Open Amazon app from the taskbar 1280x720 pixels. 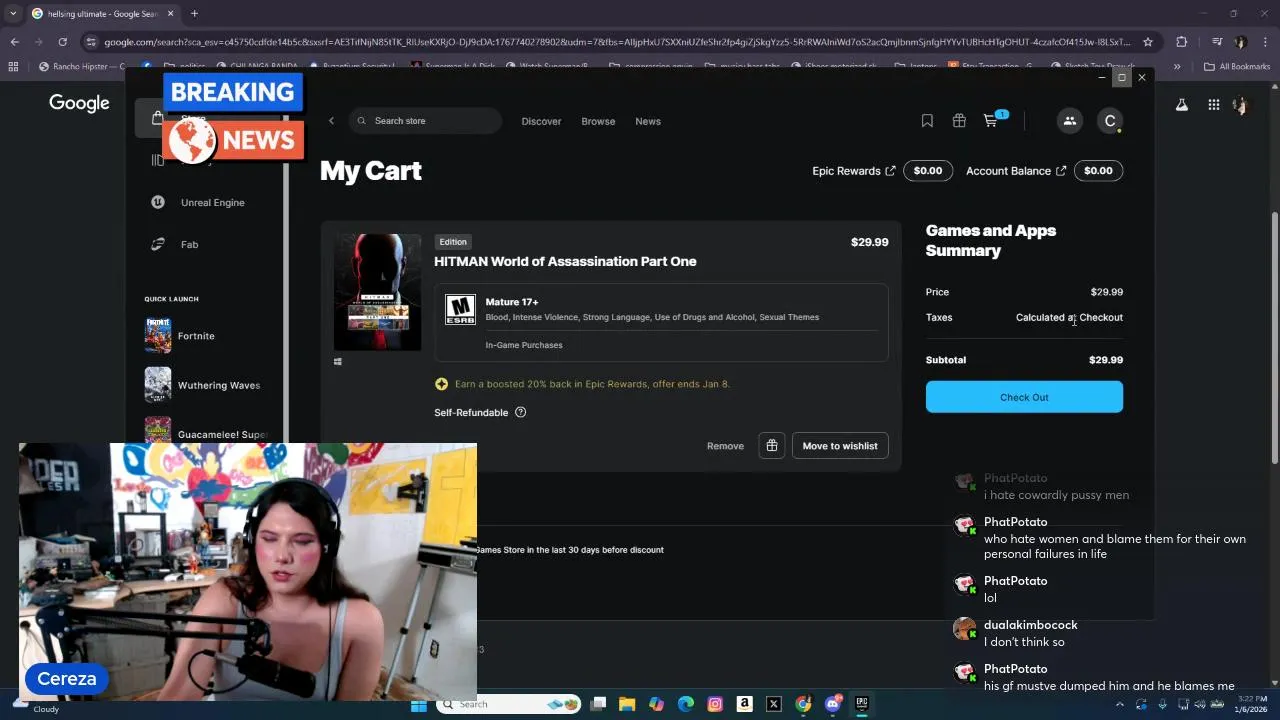pyautogui.click(x=744, y=704)
